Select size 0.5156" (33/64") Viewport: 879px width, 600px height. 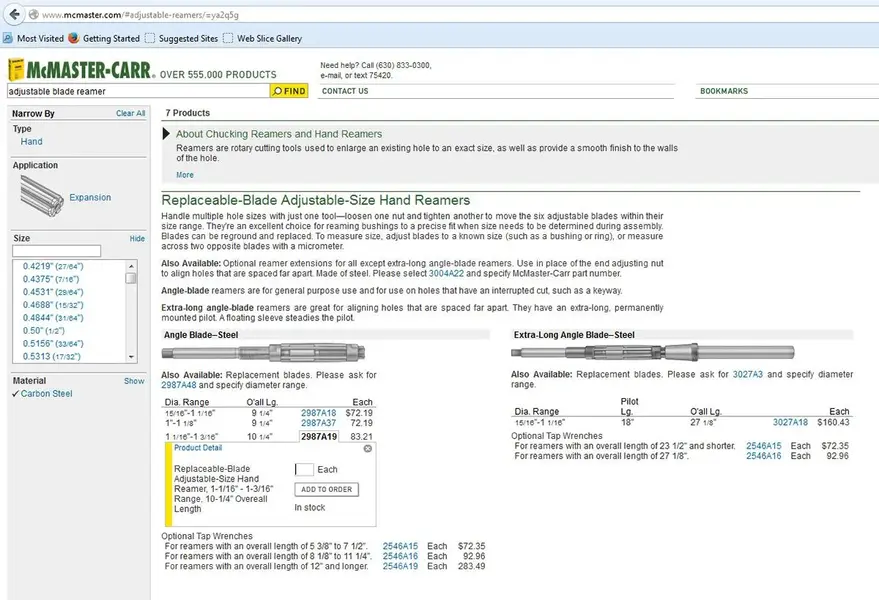(53, 344)
